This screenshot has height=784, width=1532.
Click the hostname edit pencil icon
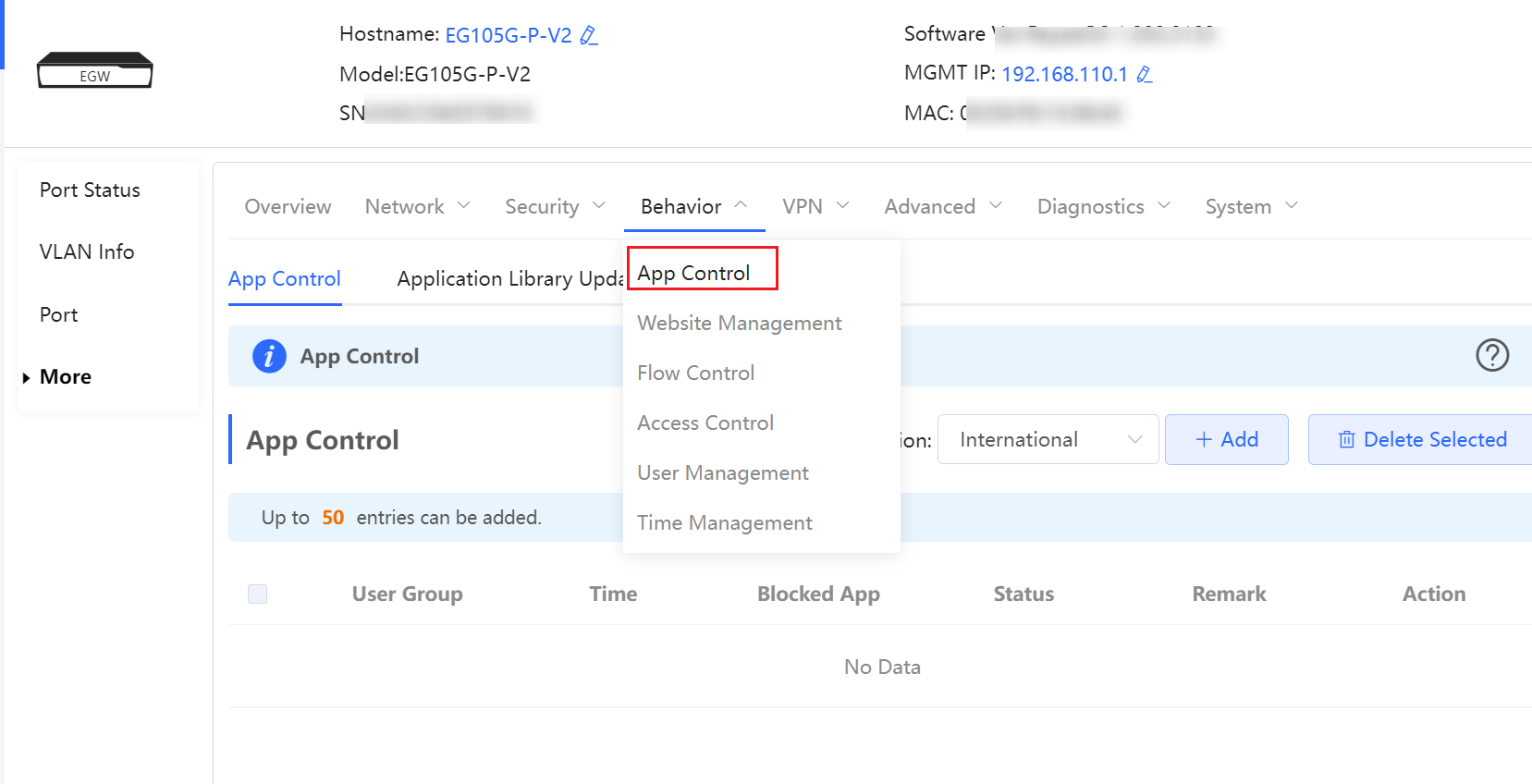(x=589, y=36)
